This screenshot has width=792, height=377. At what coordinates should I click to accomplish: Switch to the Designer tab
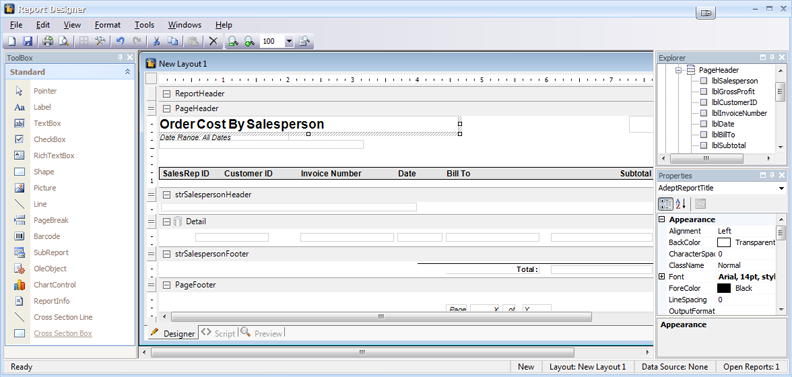click(173, 334)
